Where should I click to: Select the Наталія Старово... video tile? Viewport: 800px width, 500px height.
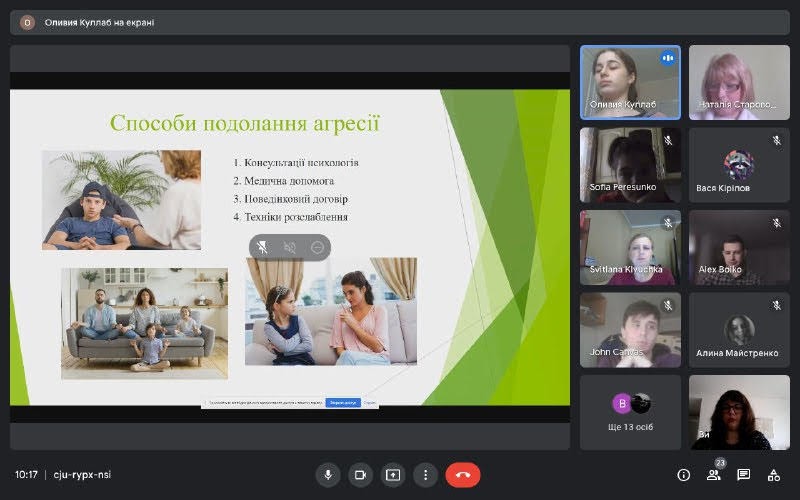click(x=739, y=83)
